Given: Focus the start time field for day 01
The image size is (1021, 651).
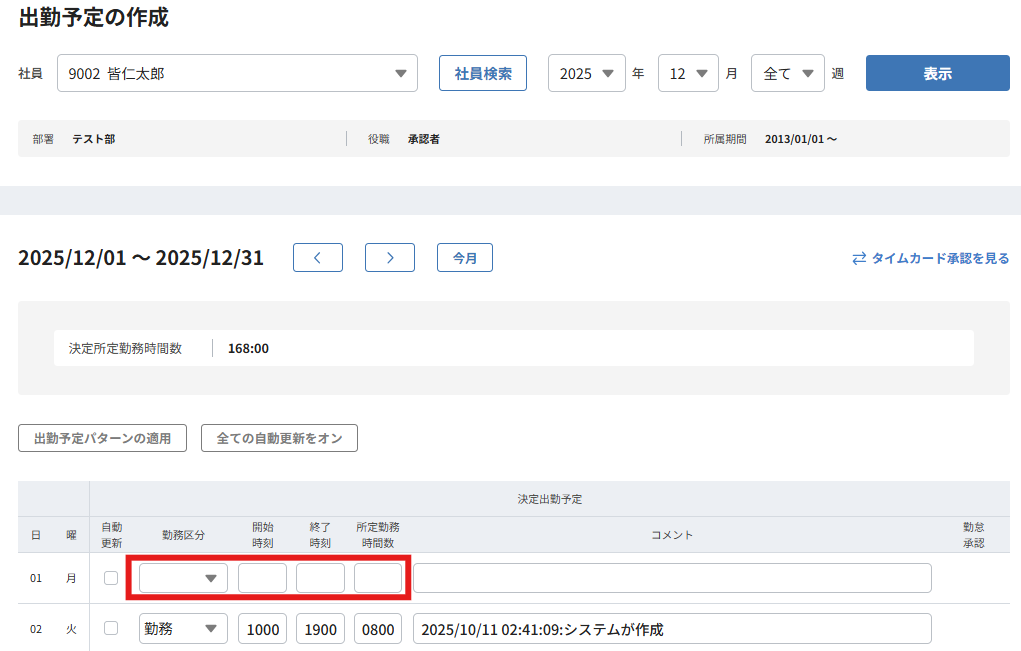Looking at the screenshot, I should tap(262, 578).
